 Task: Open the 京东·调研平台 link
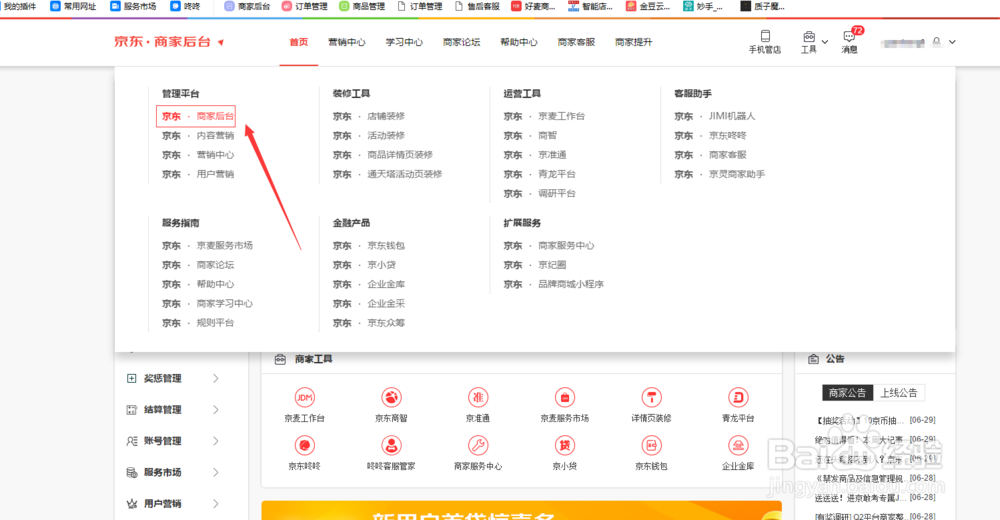pyautogui.click(x=540, y=193)
